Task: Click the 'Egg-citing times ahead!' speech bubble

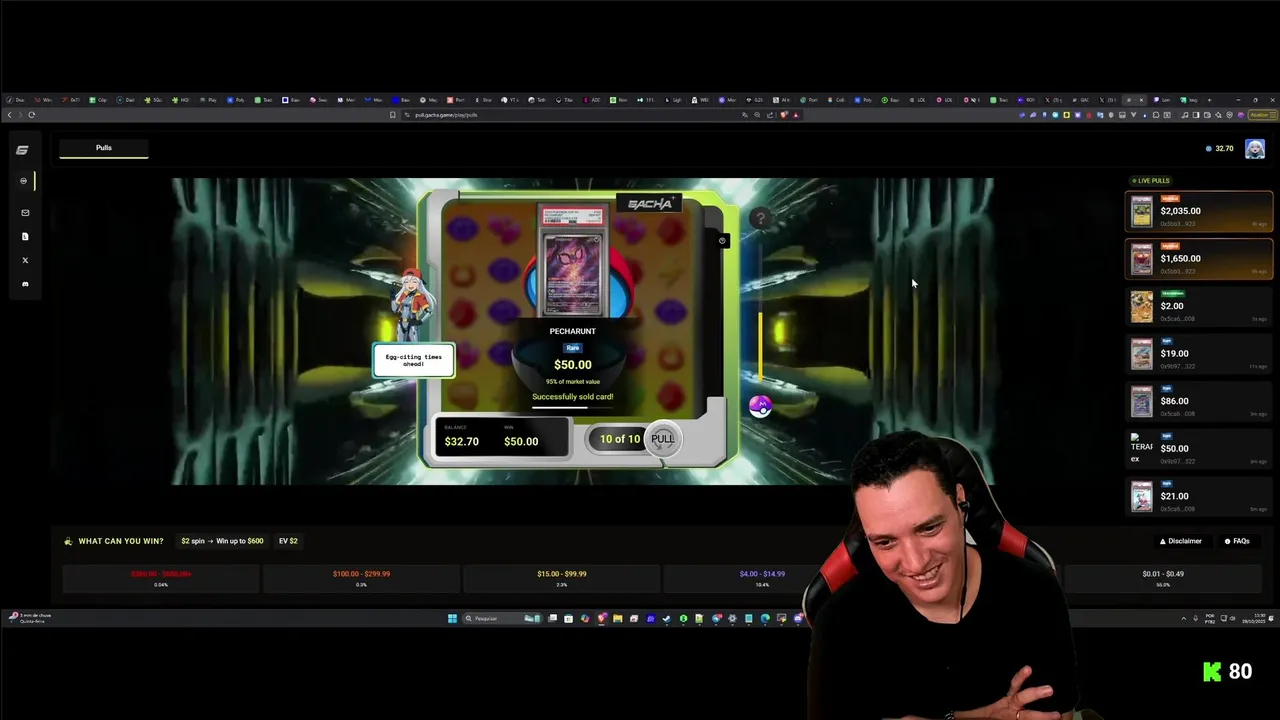Action: [414, 360]
